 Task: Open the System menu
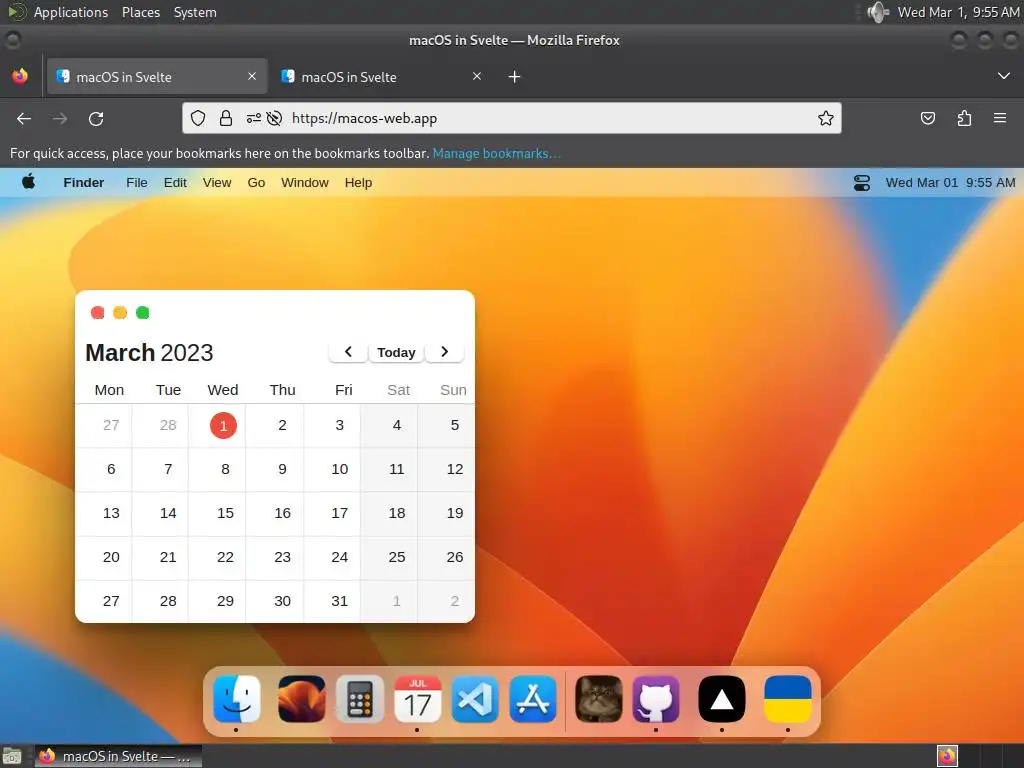tap(195, 12)
